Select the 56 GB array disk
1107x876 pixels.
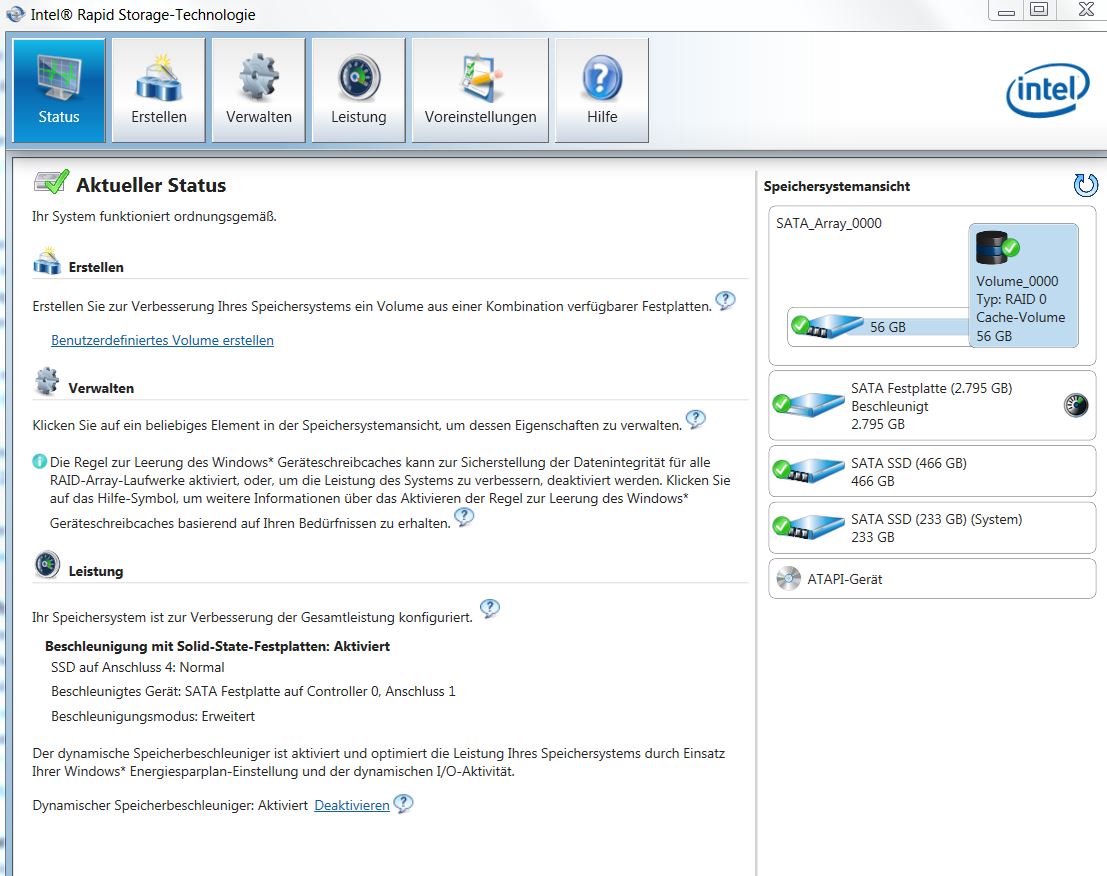tap(878, 327)
